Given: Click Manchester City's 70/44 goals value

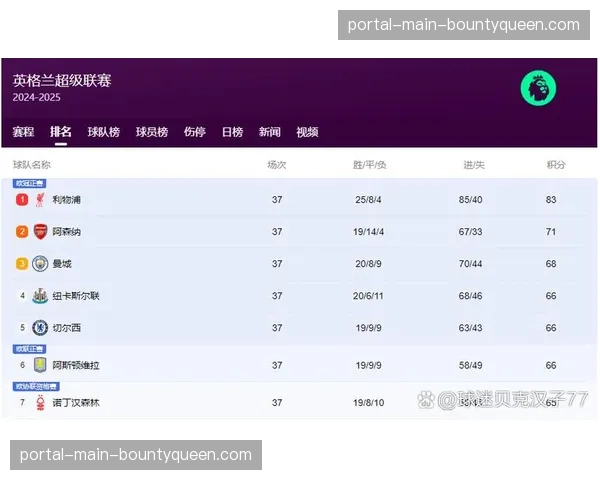Looking at the screenshot, I should pos(470,264).
